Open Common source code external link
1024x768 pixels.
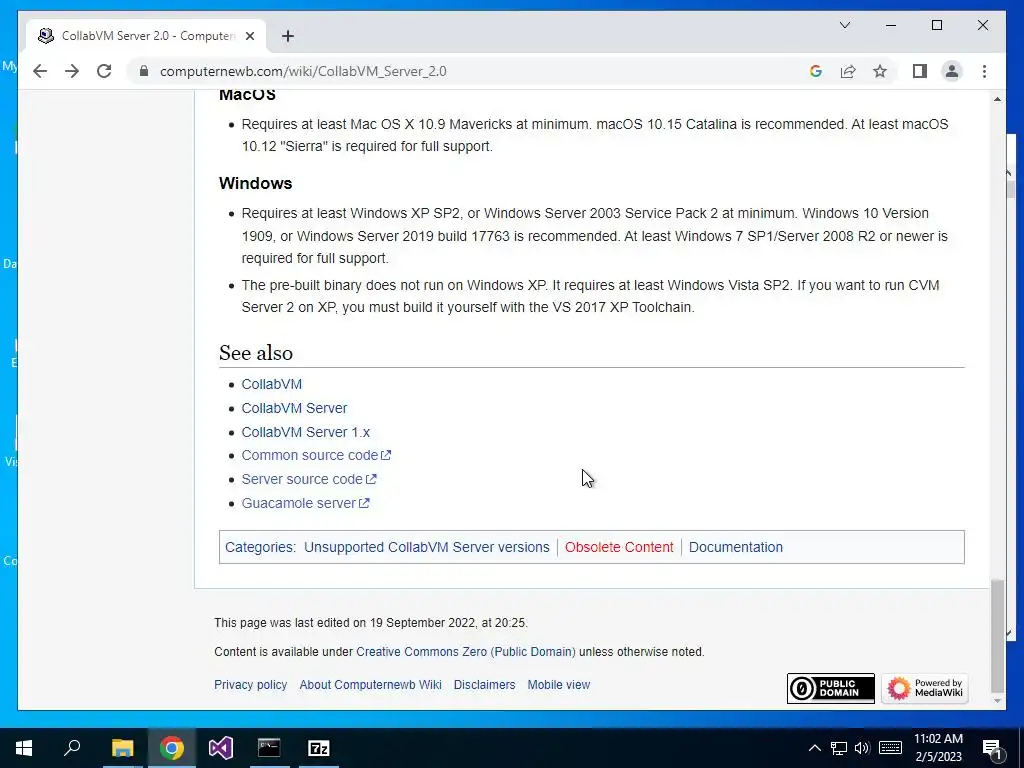(x=316, y=455)
